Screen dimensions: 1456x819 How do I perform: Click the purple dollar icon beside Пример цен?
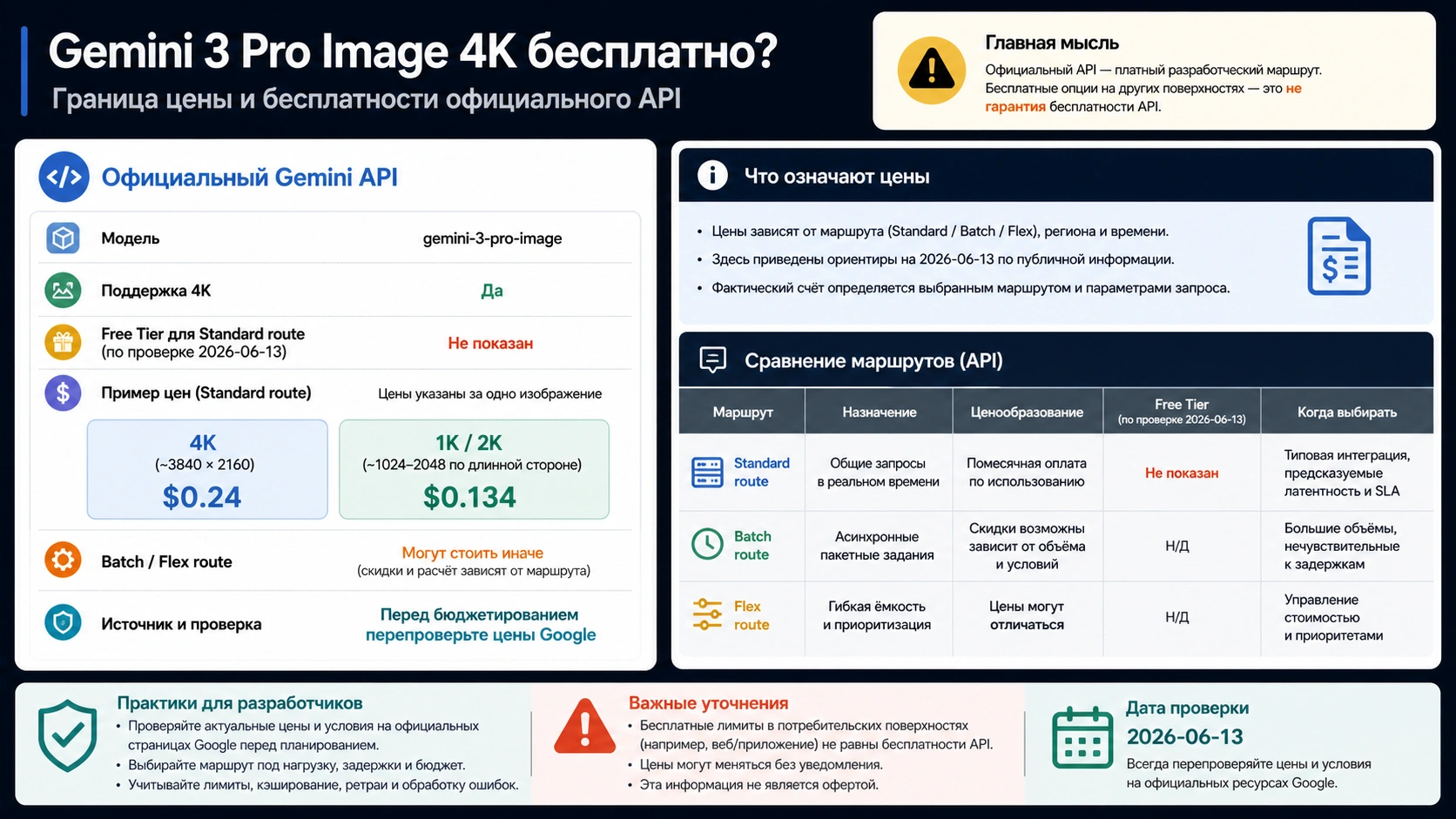tap(63, 393)
